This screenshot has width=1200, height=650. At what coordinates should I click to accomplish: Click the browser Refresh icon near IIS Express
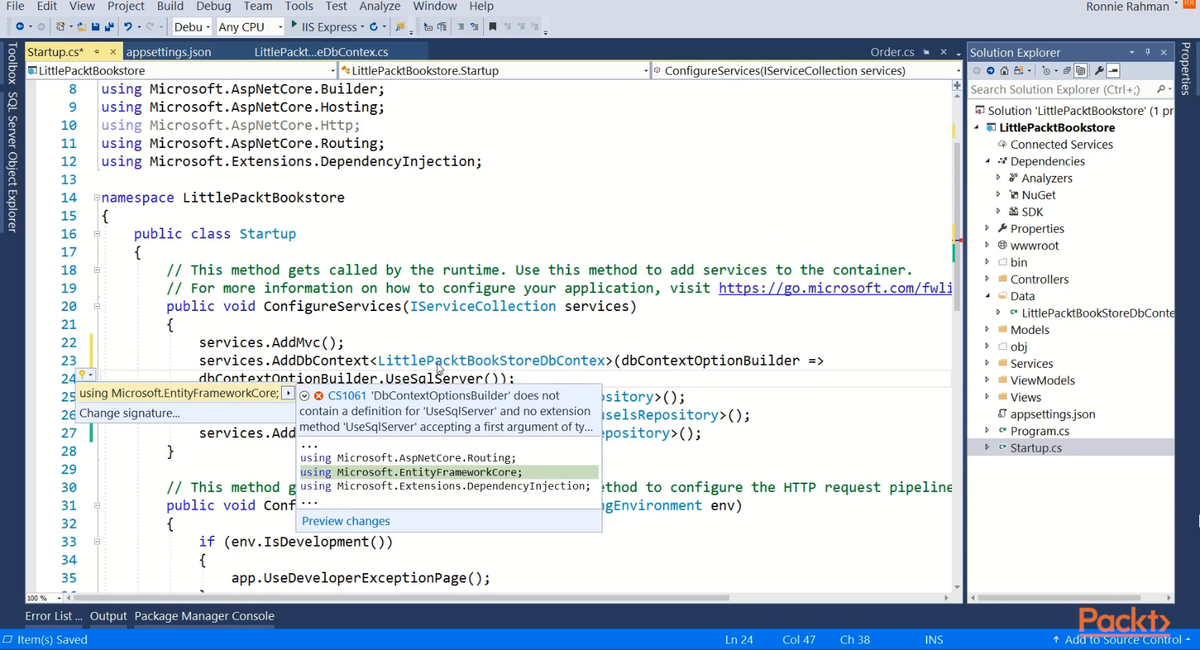coord(374,27)
